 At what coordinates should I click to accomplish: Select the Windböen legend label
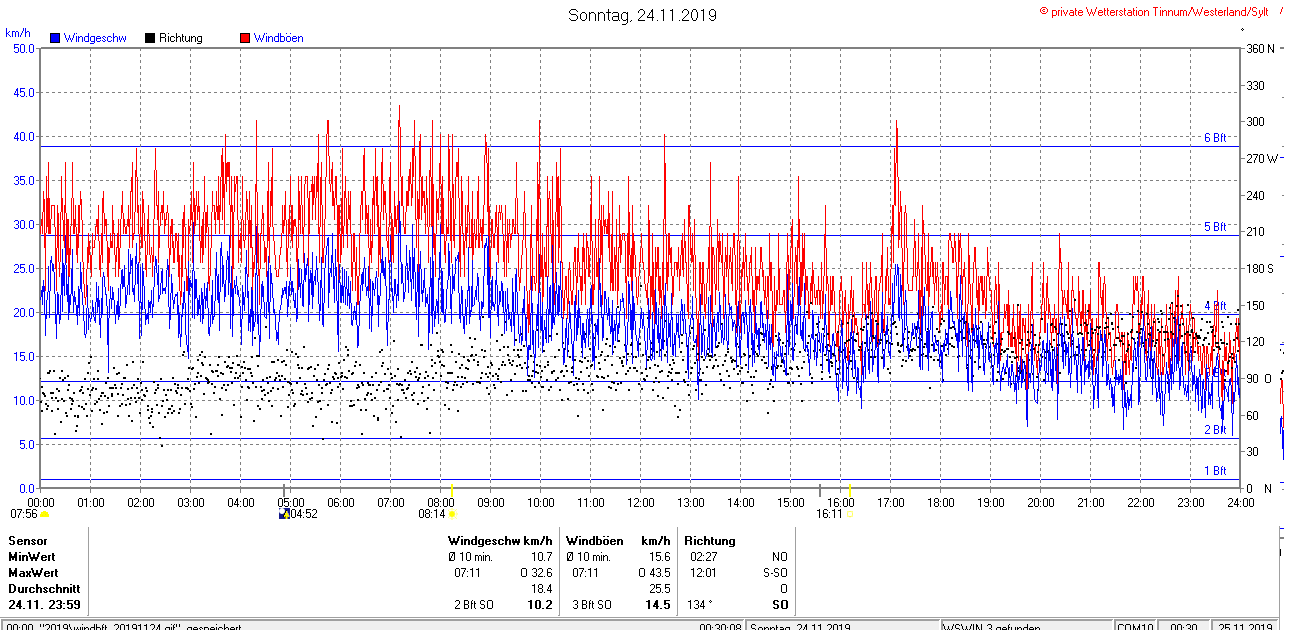coord(279,38)
